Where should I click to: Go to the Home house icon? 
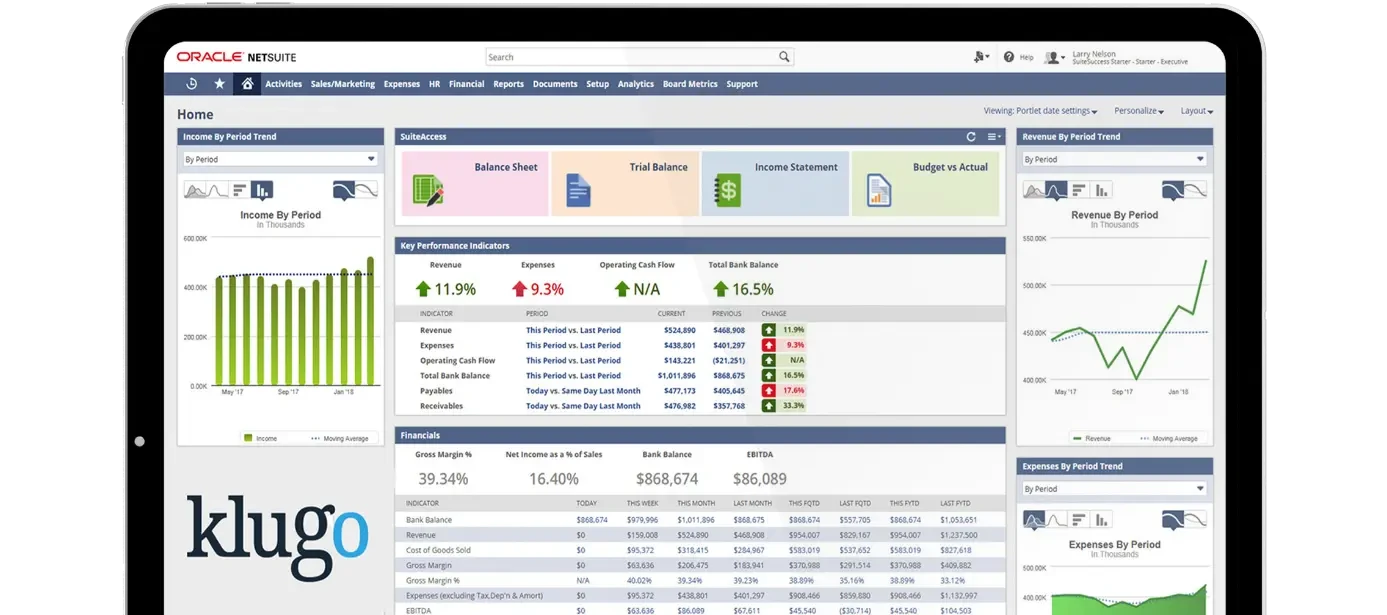pos(247,84)
